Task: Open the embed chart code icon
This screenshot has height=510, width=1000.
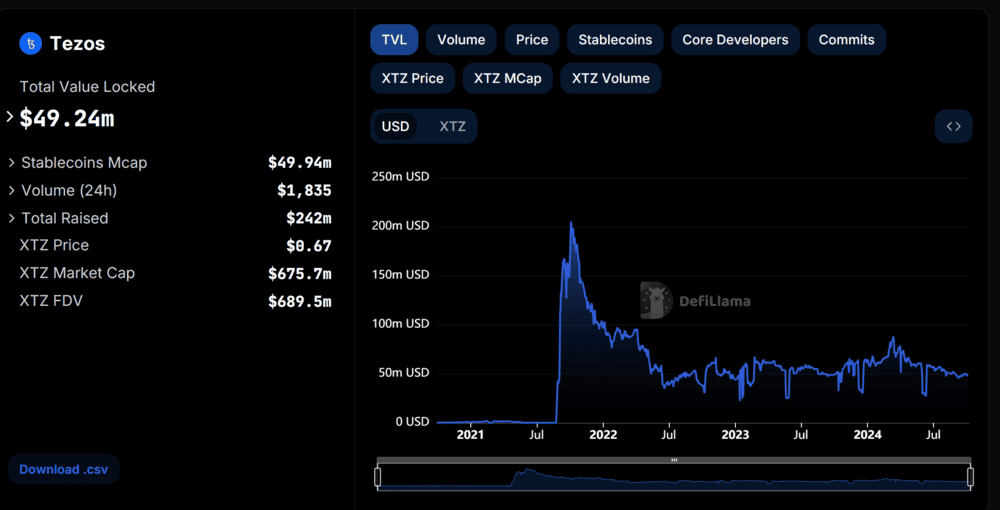Action: 953,126
